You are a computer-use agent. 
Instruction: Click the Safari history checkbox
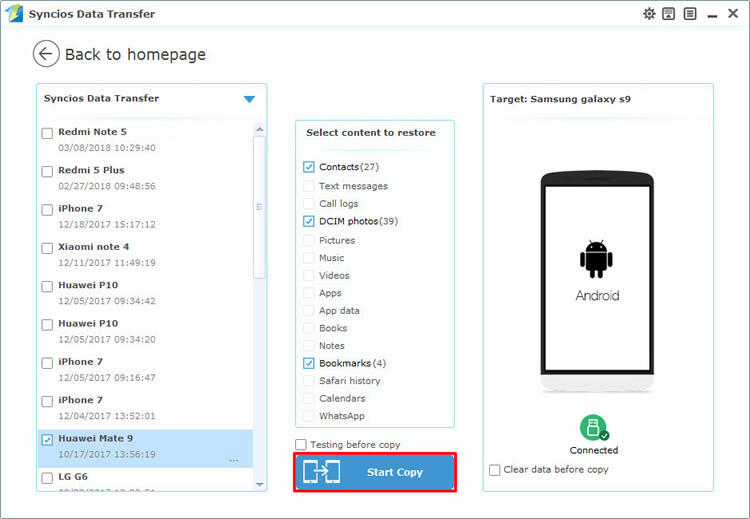(x=309, y=381)
